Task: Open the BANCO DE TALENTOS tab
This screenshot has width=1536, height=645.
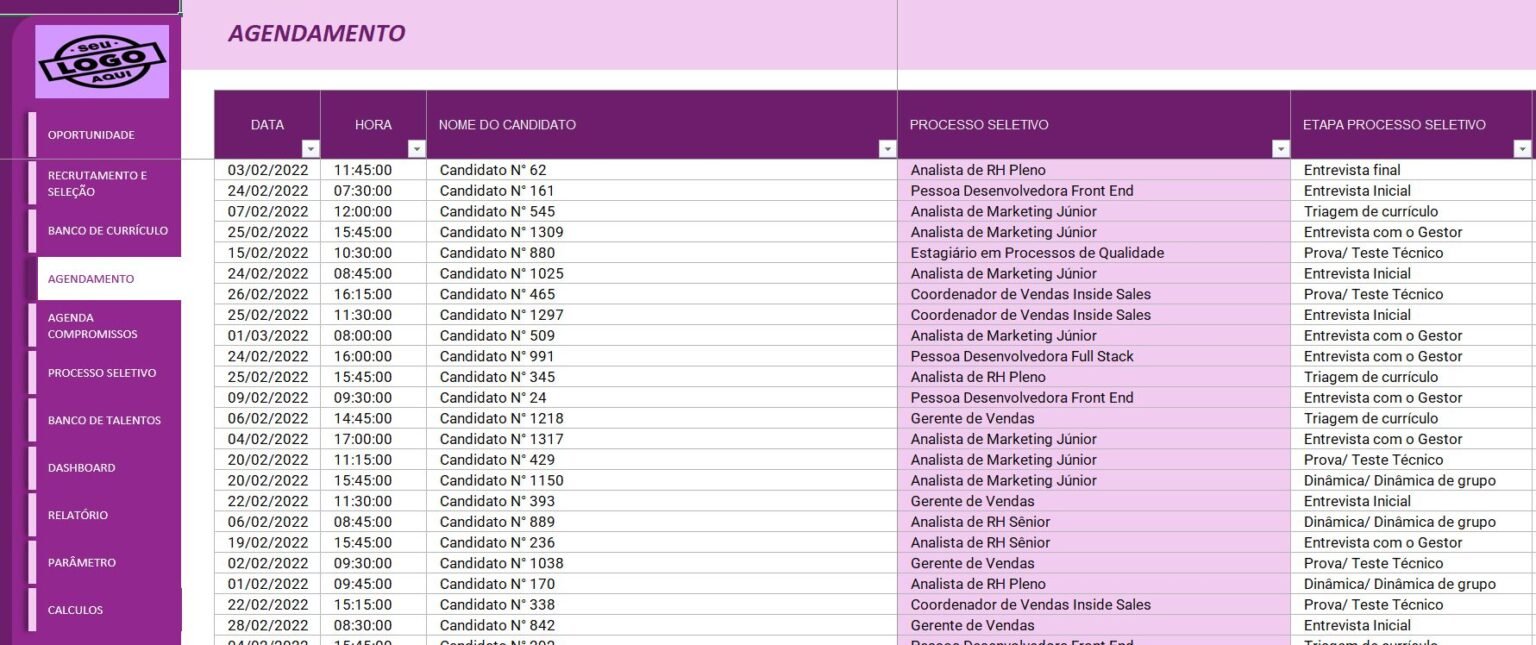Action: [105, 421]
